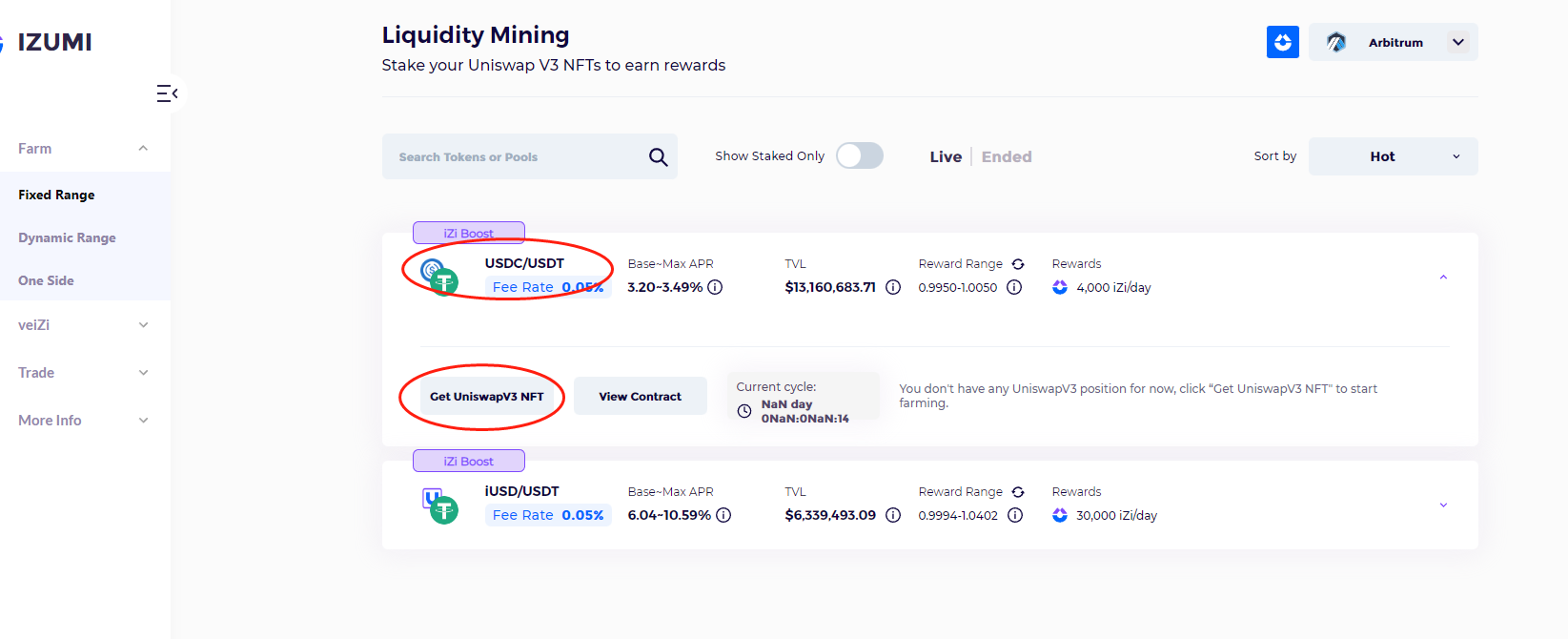Select Dynamic Range in sidebar
1568x639 pixels.
tap(67, 237)
